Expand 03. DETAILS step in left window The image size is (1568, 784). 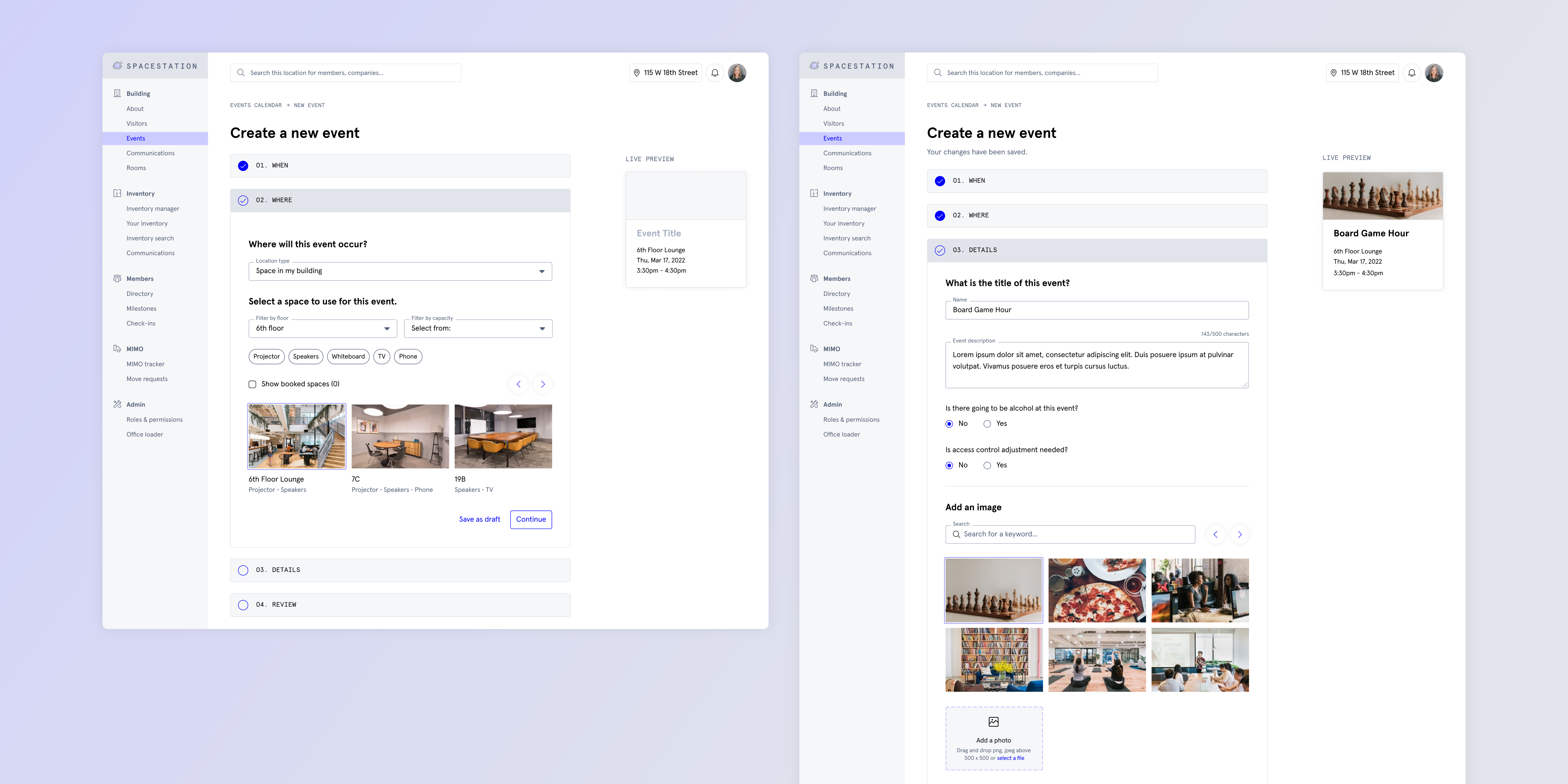click(400, 570)
